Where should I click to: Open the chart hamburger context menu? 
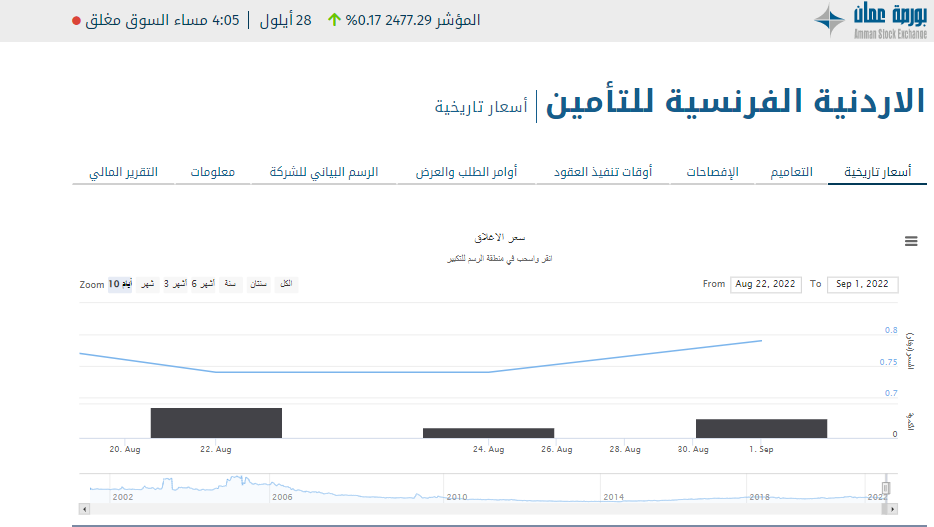click(910, 241)
